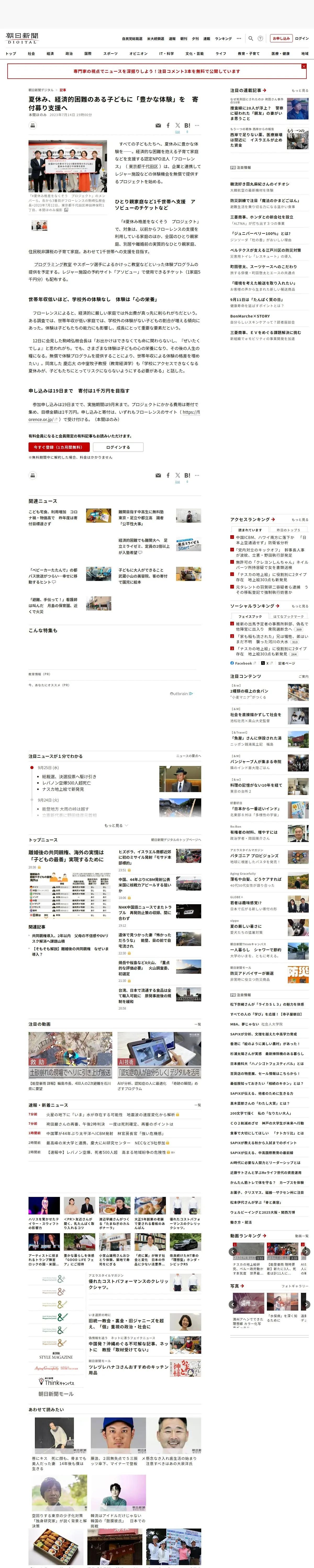Open もっと見る beside アクセスランキング

coord(300,519)
